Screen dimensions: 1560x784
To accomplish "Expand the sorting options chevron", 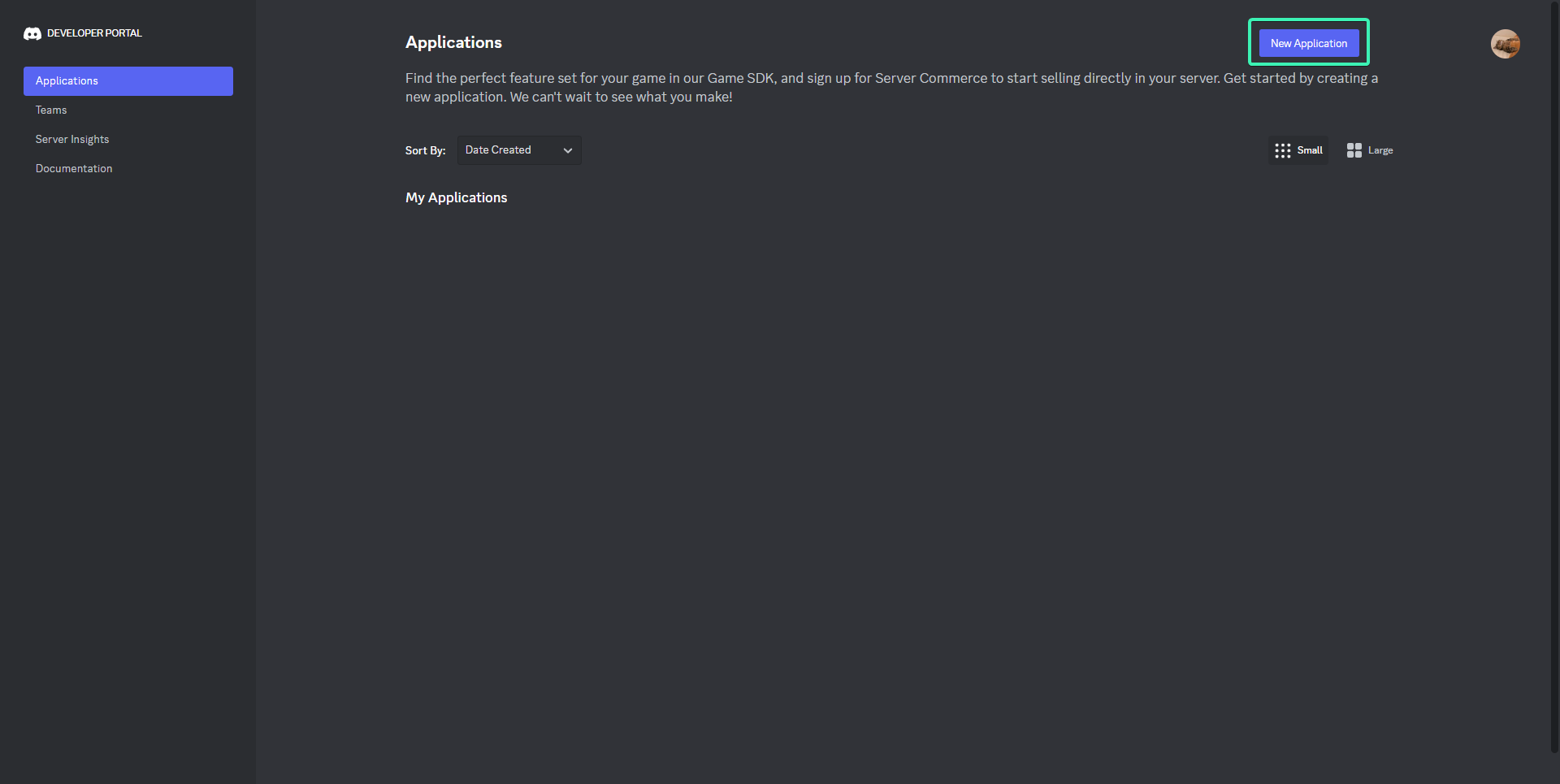I will click(568, 150).
